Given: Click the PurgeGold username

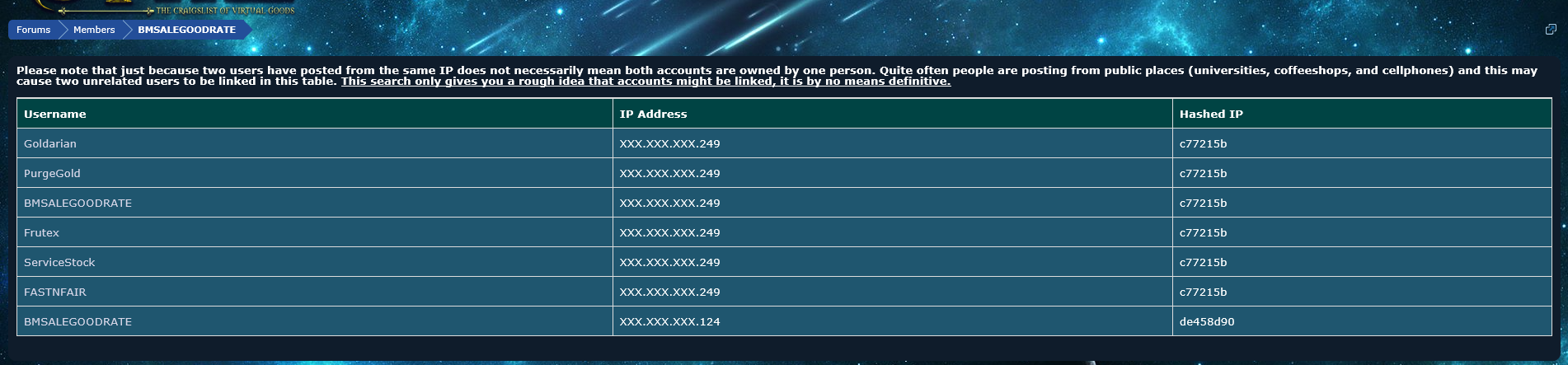Looking at the screenshot, I should click(52, 173).
